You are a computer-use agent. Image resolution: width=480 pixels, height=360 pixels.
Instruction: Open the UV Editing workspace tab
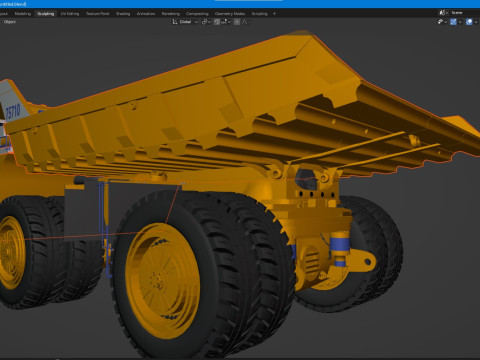point(70,14)
